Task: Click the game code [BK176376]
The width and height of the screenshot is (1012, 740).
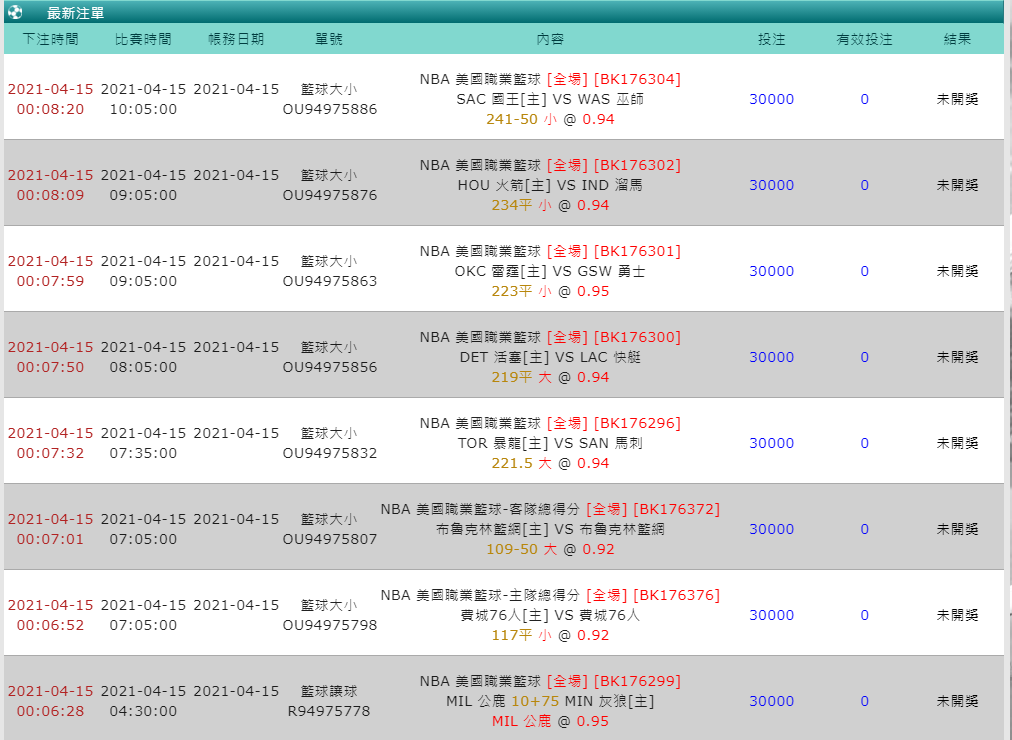Action: tap(676, 595)
